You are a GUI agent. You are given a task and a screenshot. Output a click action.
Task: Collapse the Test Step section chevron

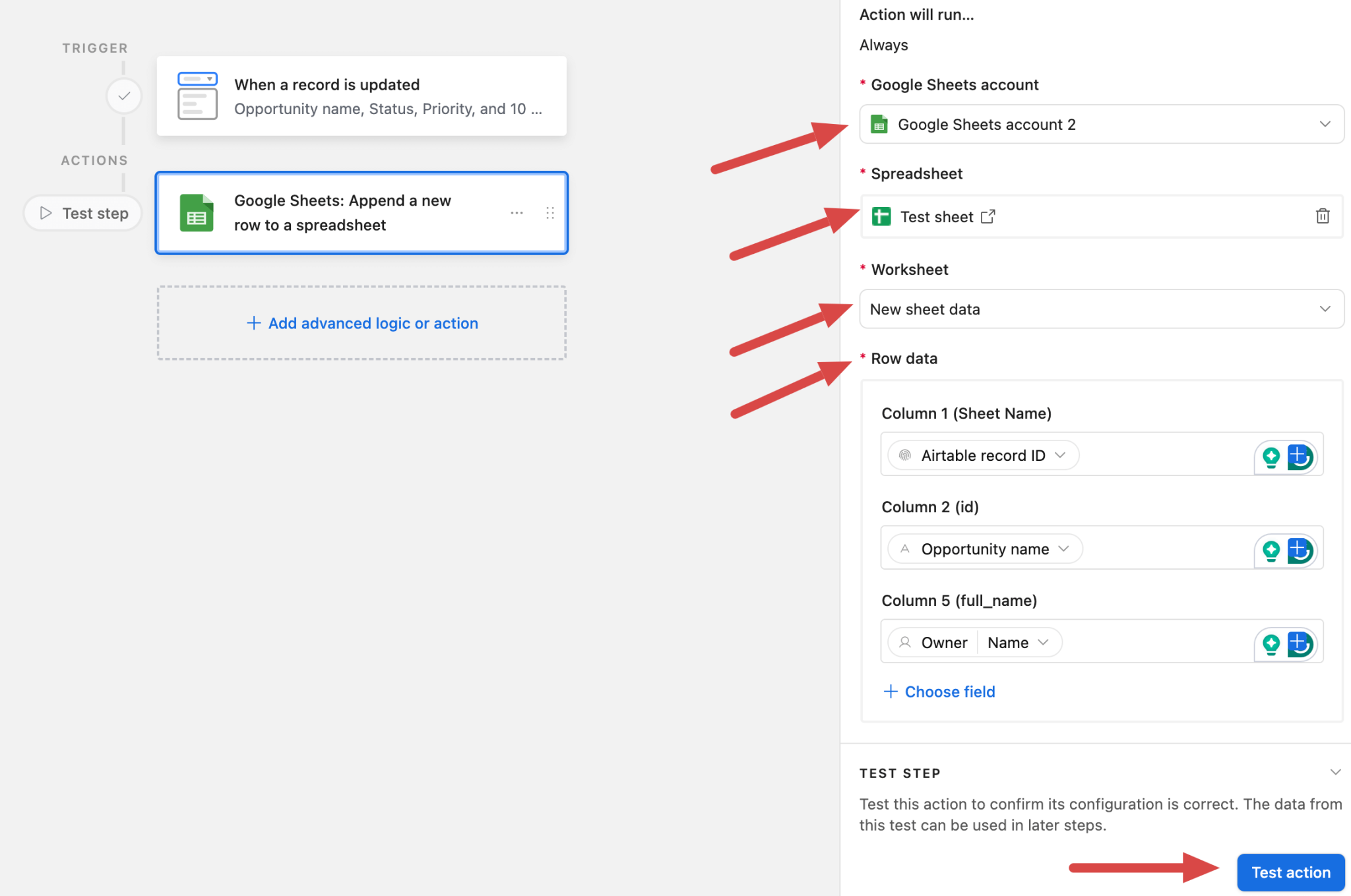tap(1335, 771)
